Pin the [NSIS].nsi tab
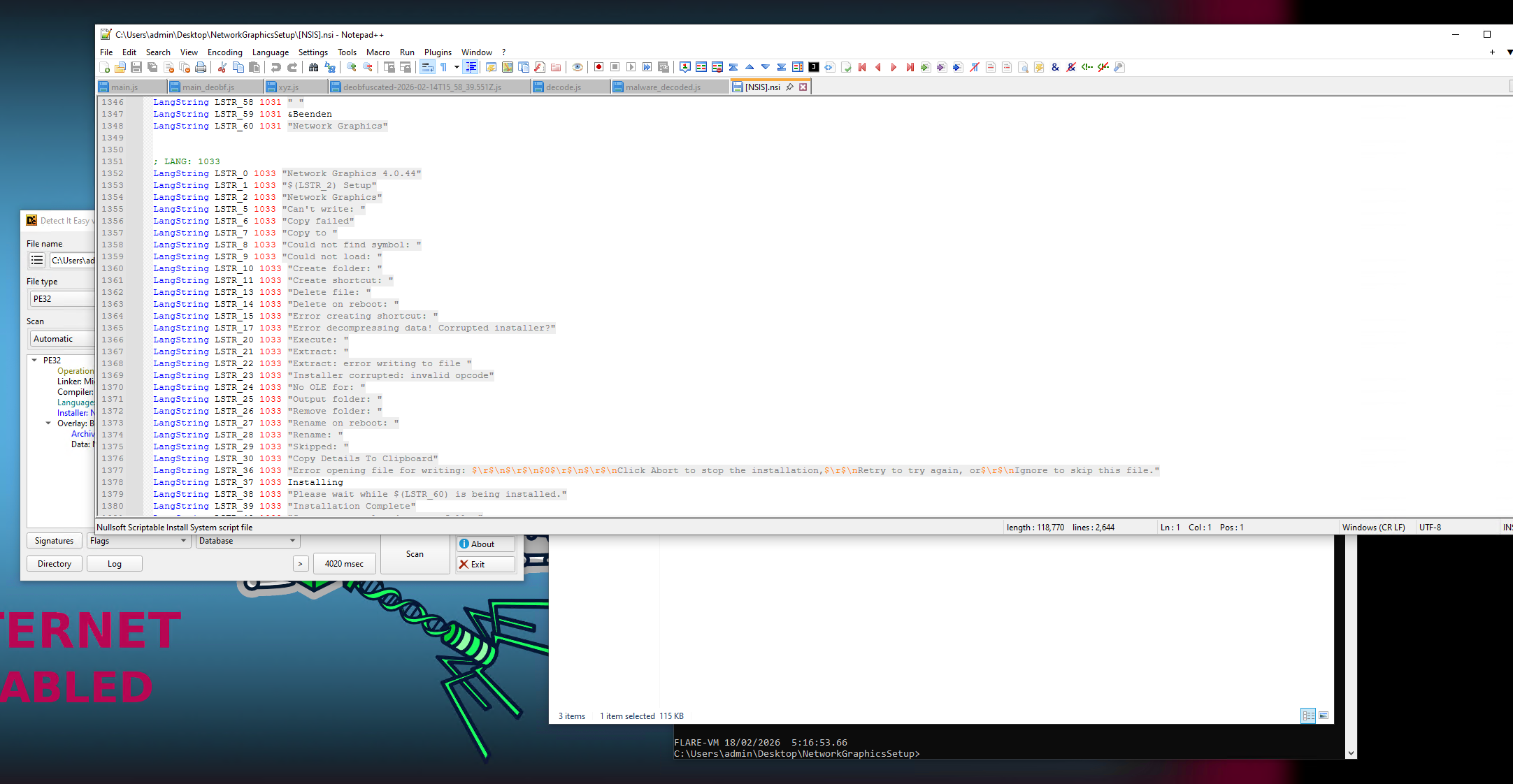 click(x=790, y=87)
